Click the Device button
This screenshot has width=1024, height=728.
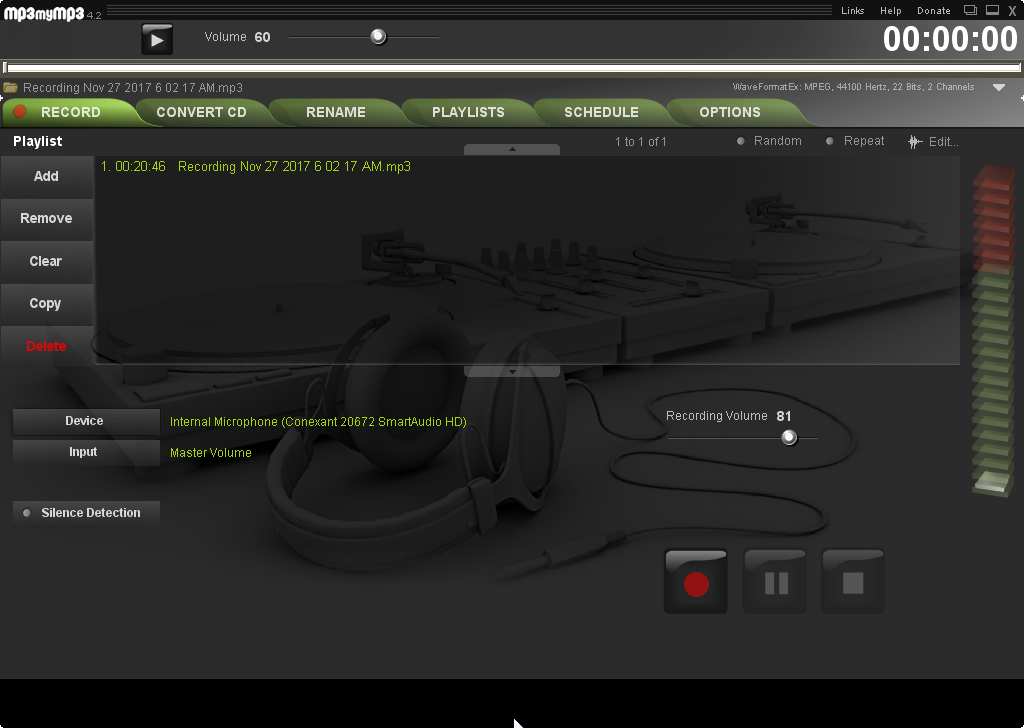[86, 421]
